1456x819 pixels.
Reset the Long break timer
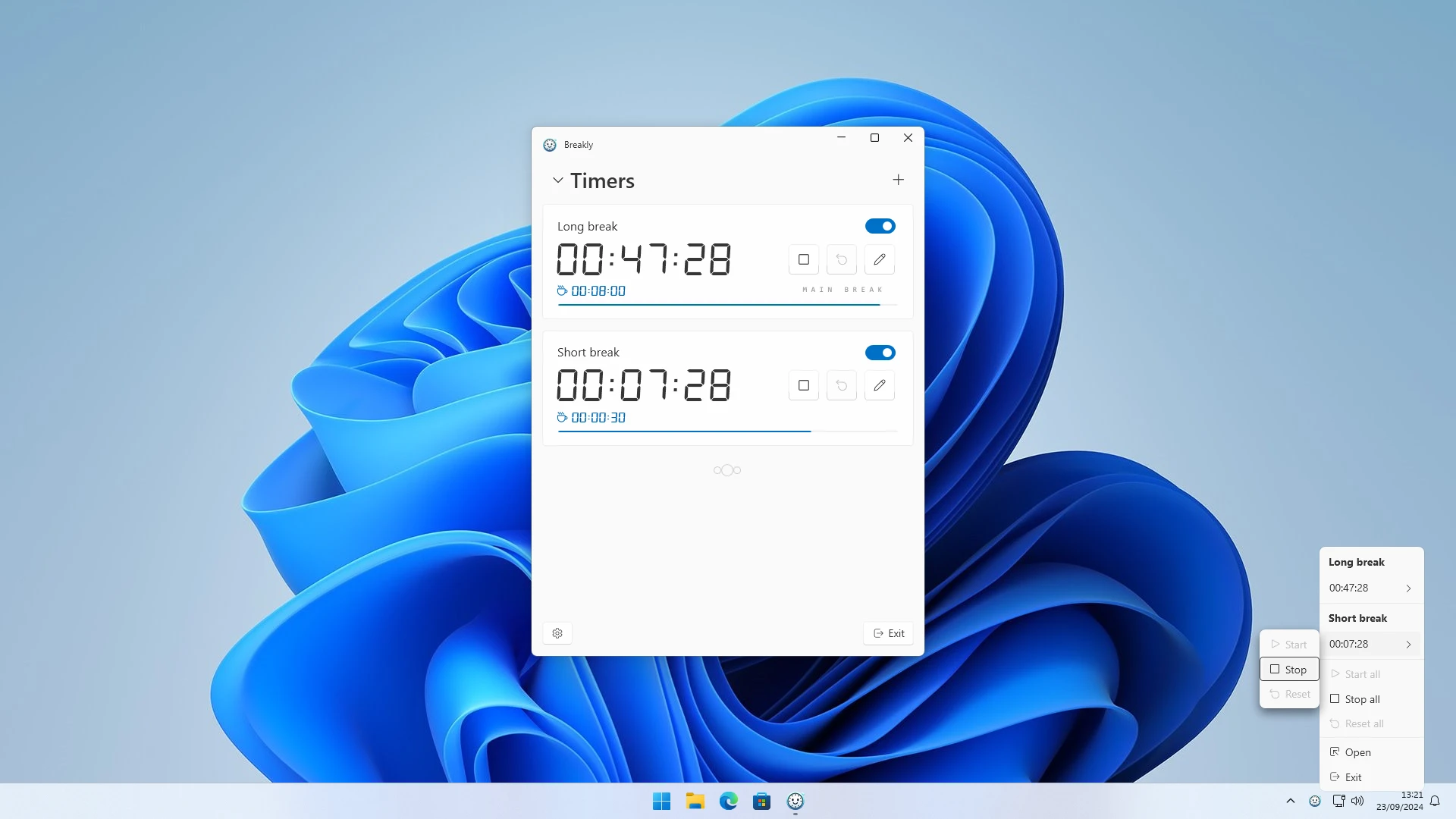[841, 259]
